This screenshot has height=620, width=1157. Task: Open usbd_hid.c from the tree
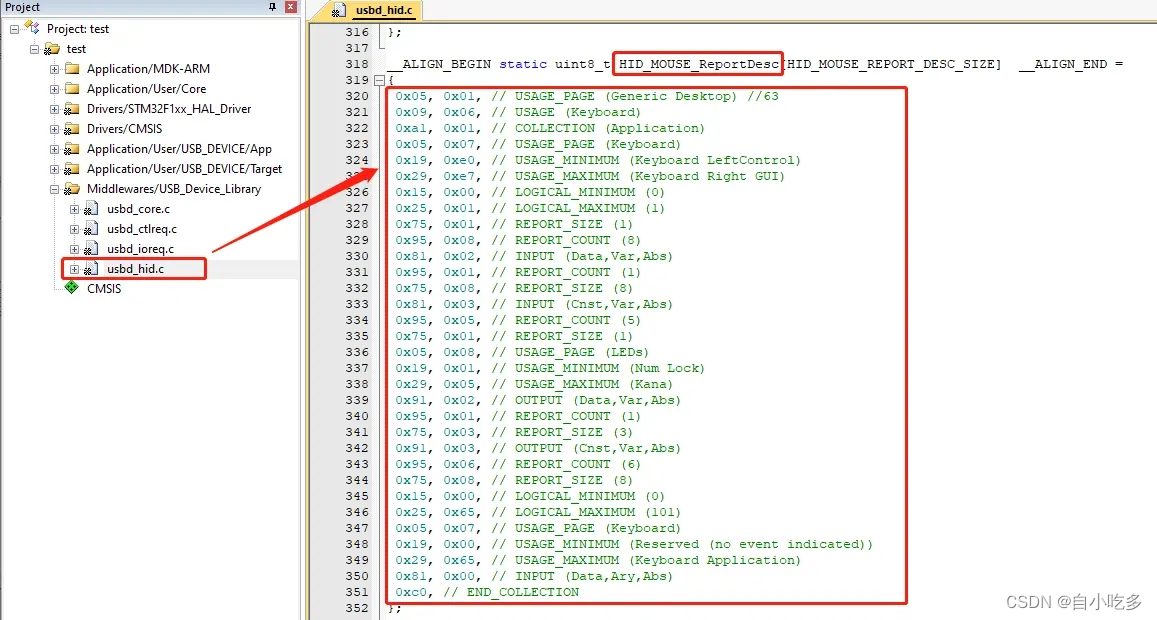click(135, 269)
